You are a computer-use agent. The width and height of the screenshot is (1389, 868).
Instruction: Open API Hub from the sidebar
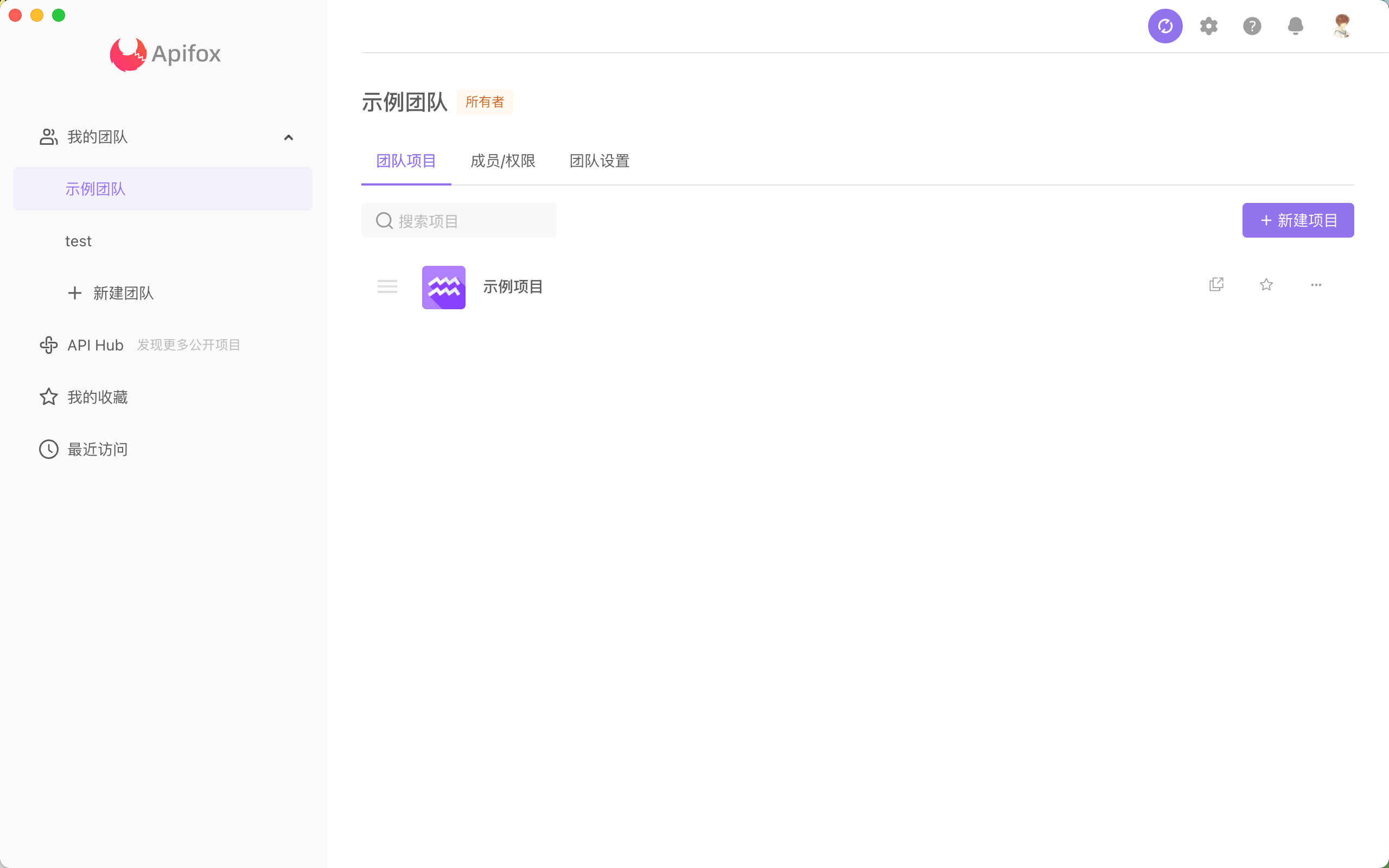95,344
